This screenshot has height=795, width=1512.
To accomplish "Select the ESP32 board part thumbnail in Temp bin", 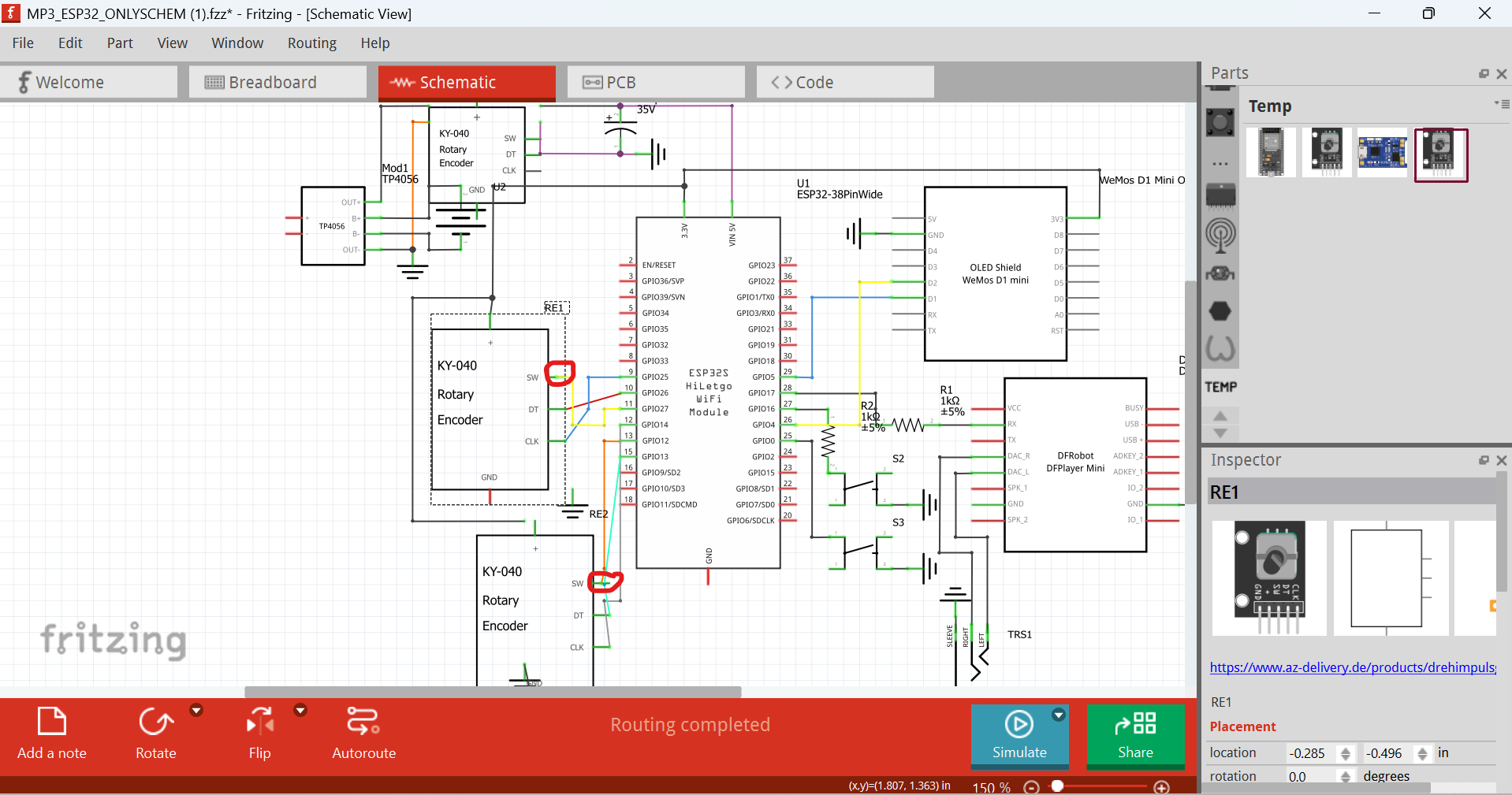I will click(1272, 153).
